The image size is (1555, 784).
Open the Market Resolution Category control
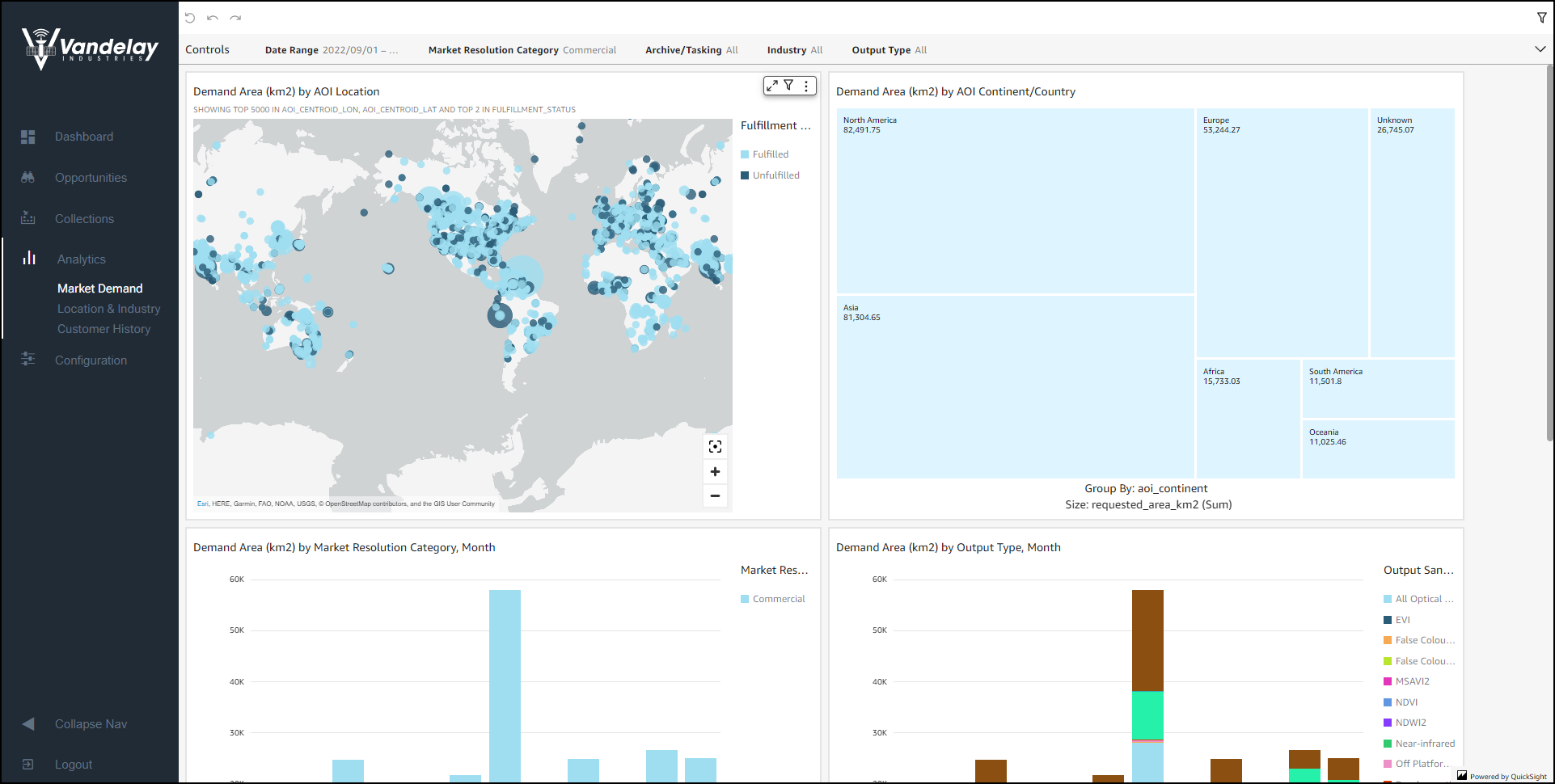pyautogui.click(x=522, y=50)
